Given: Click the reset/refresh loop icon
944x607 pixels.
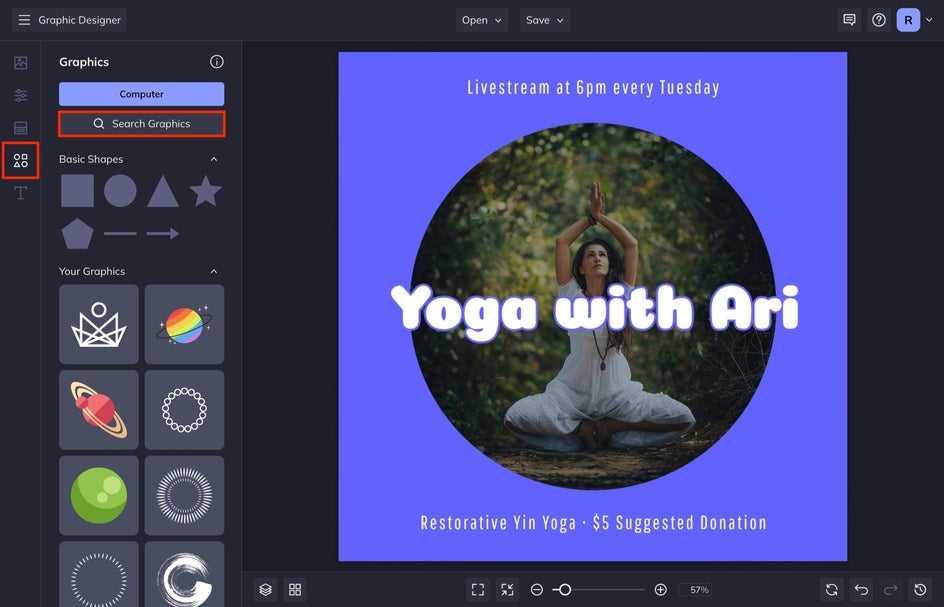Looking at the screenshot, I should click(x=831, y=590).
